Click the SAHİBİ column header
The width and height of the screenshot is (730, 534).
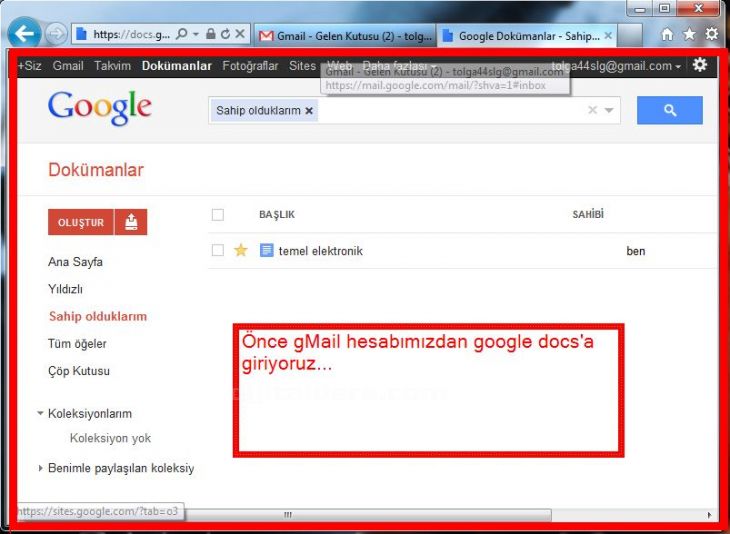coord(588,214)
